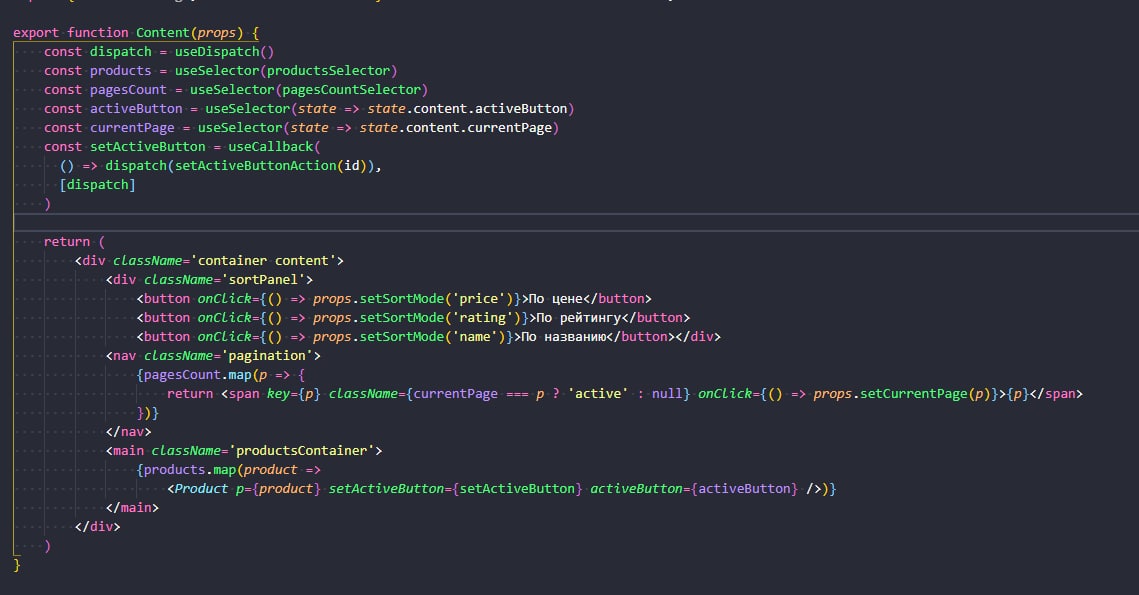Click the 'setActiveButton=' prop on Product

click(389, 488)
